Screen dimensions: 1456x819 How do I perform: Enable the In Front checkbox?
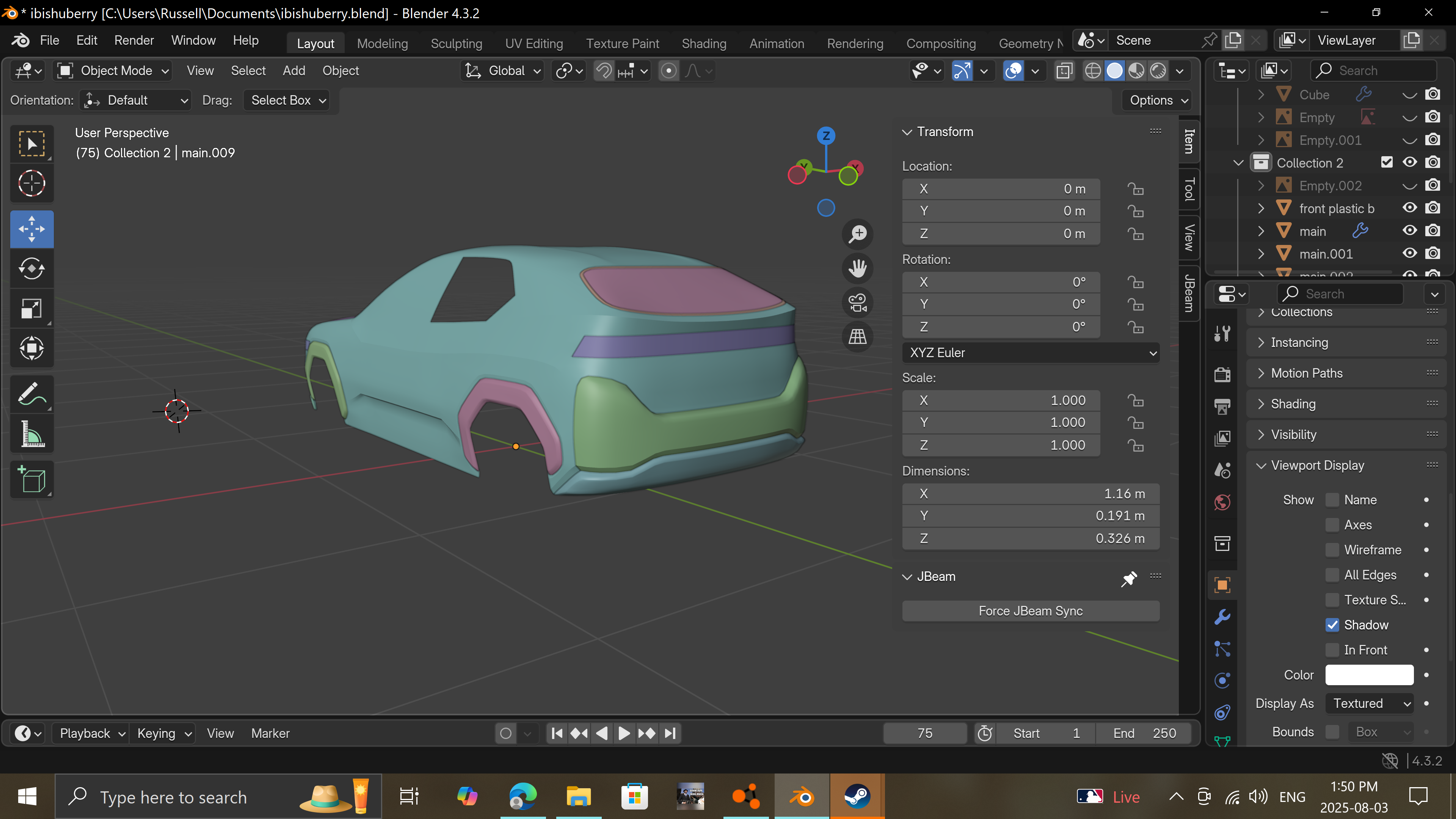[1332, 650]
